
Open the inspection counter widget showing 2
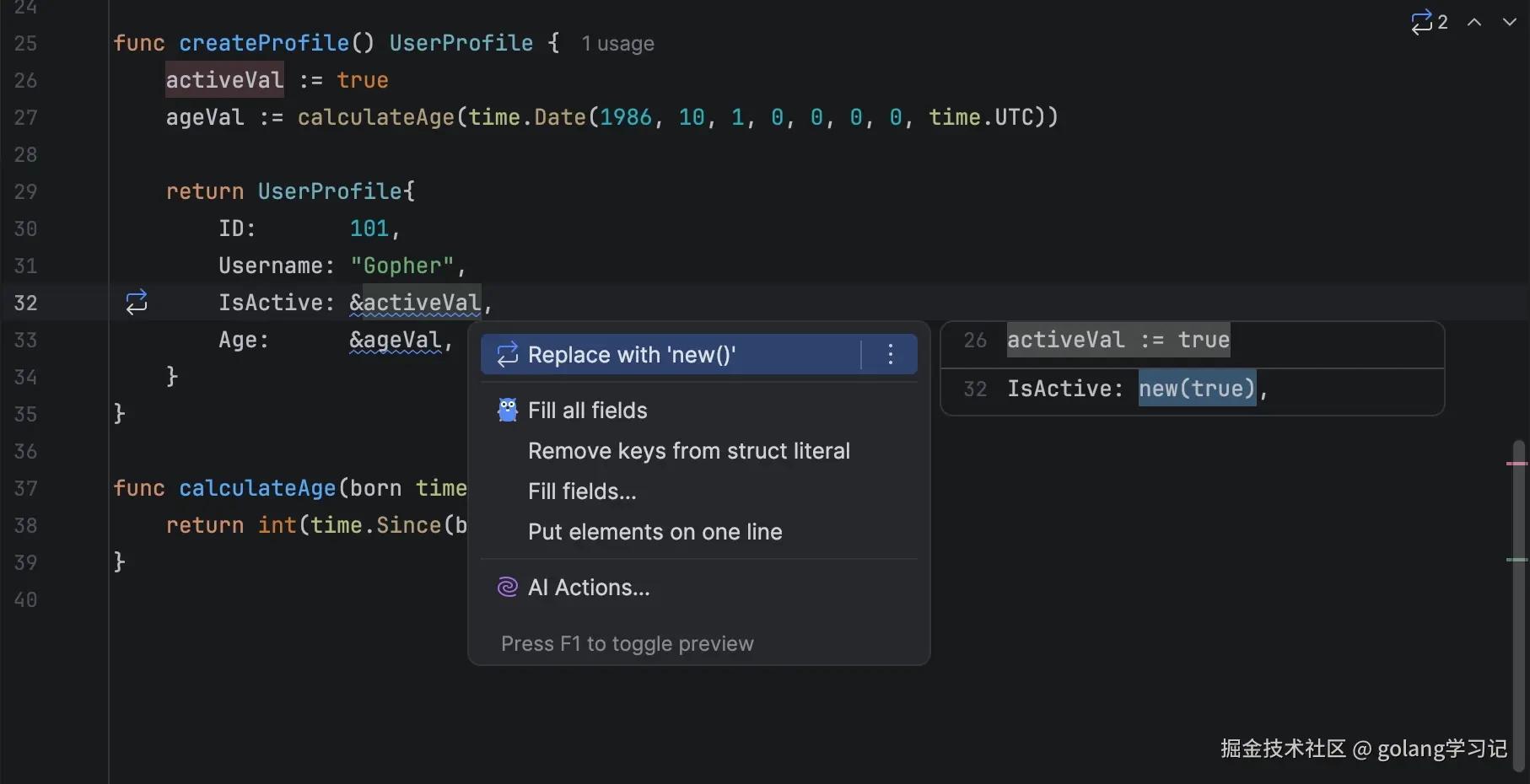pos(1430,22)
